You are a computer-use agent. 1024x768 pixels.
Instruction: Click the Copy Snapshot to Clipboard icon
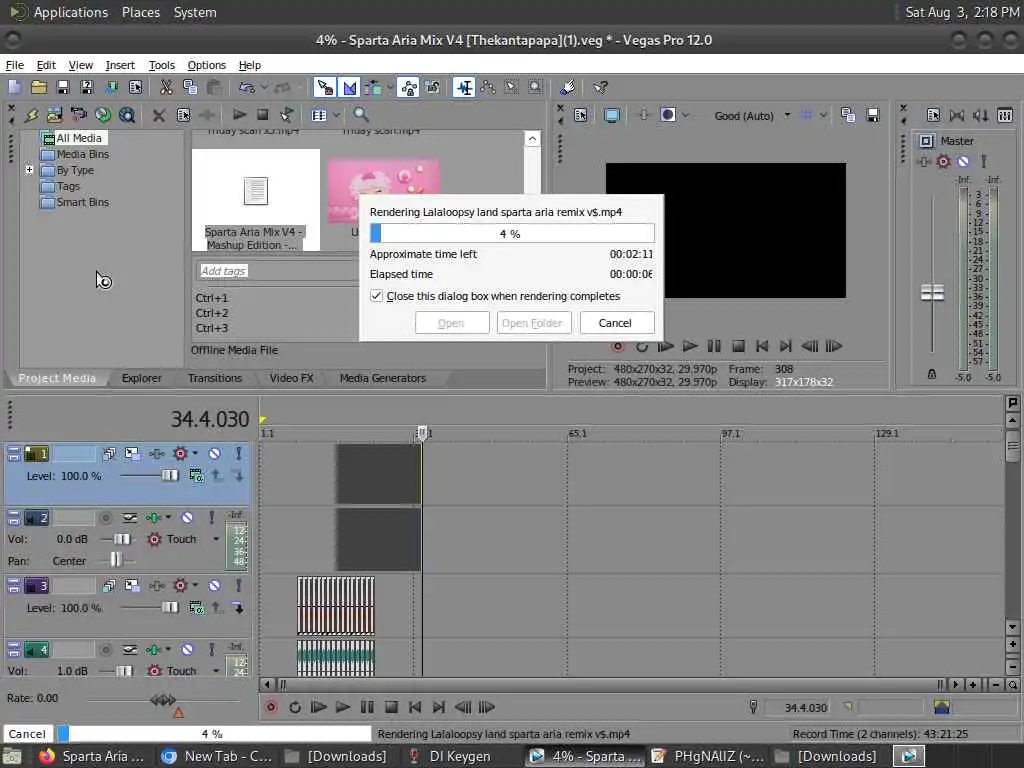(848, 116)
